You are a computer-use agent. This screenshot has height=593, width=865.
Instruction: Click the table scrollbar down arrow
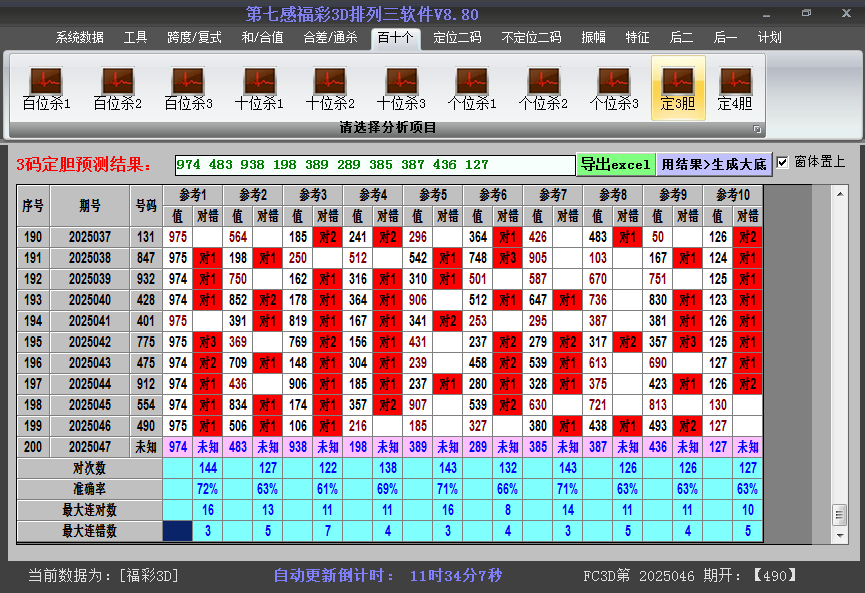[x=840, y=535]
